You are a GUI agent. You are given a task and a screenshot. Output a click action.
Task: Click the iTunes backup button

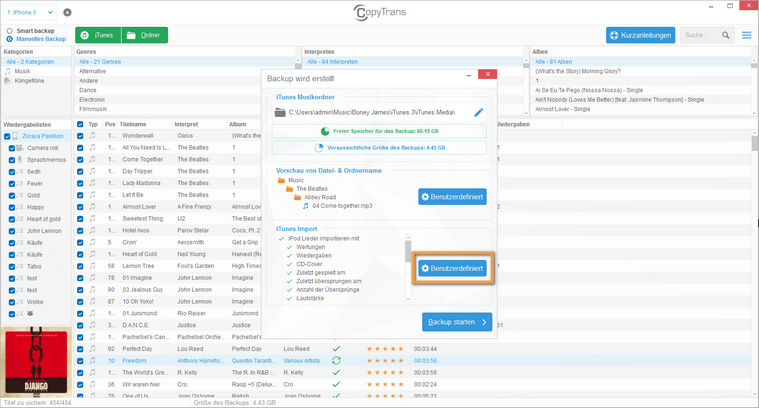[x=98, y=35]
